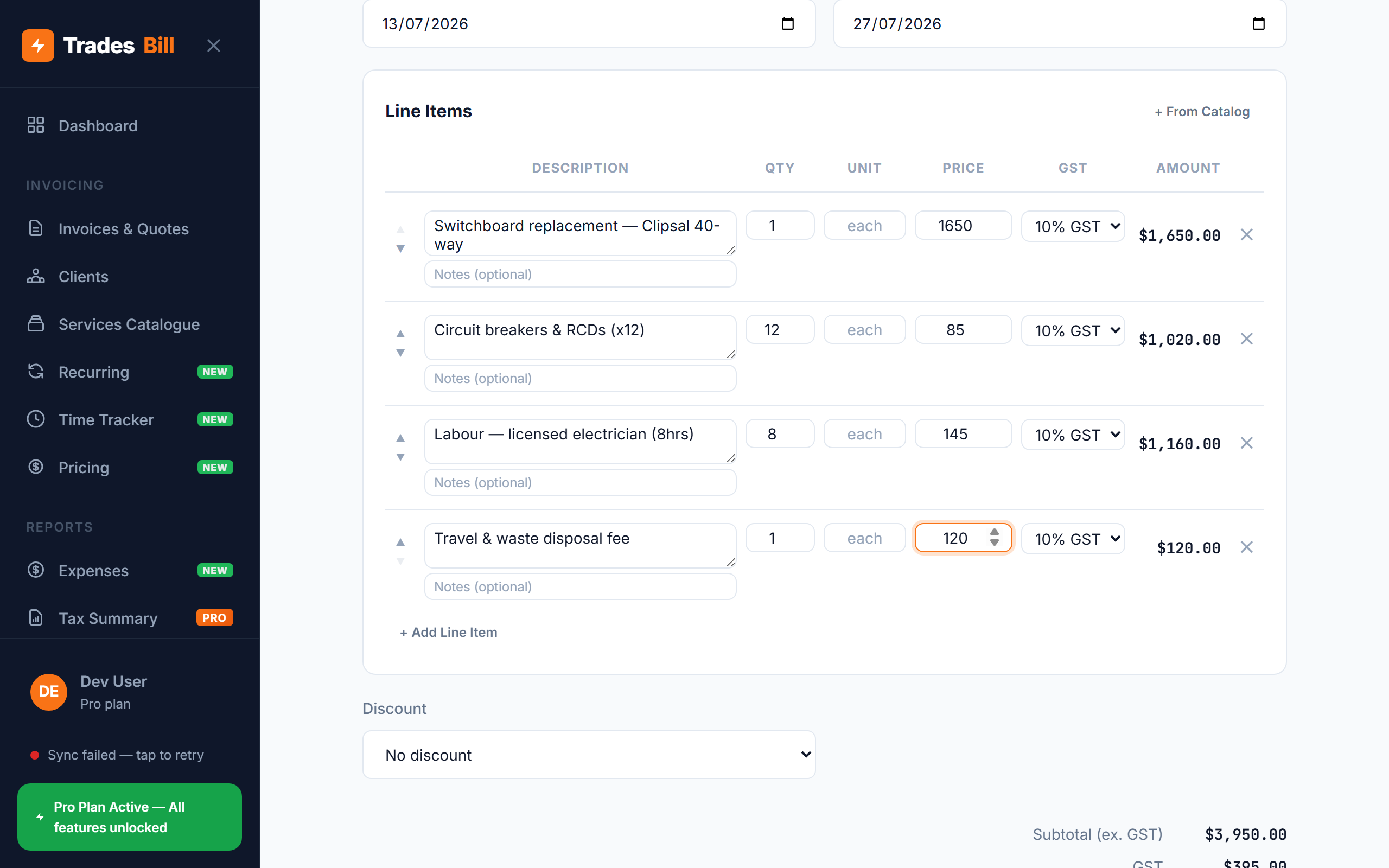Image resolution: width=1389 pixels, height=868 pixels.
Task: Open the No discount dropdown
Action: 589,755
